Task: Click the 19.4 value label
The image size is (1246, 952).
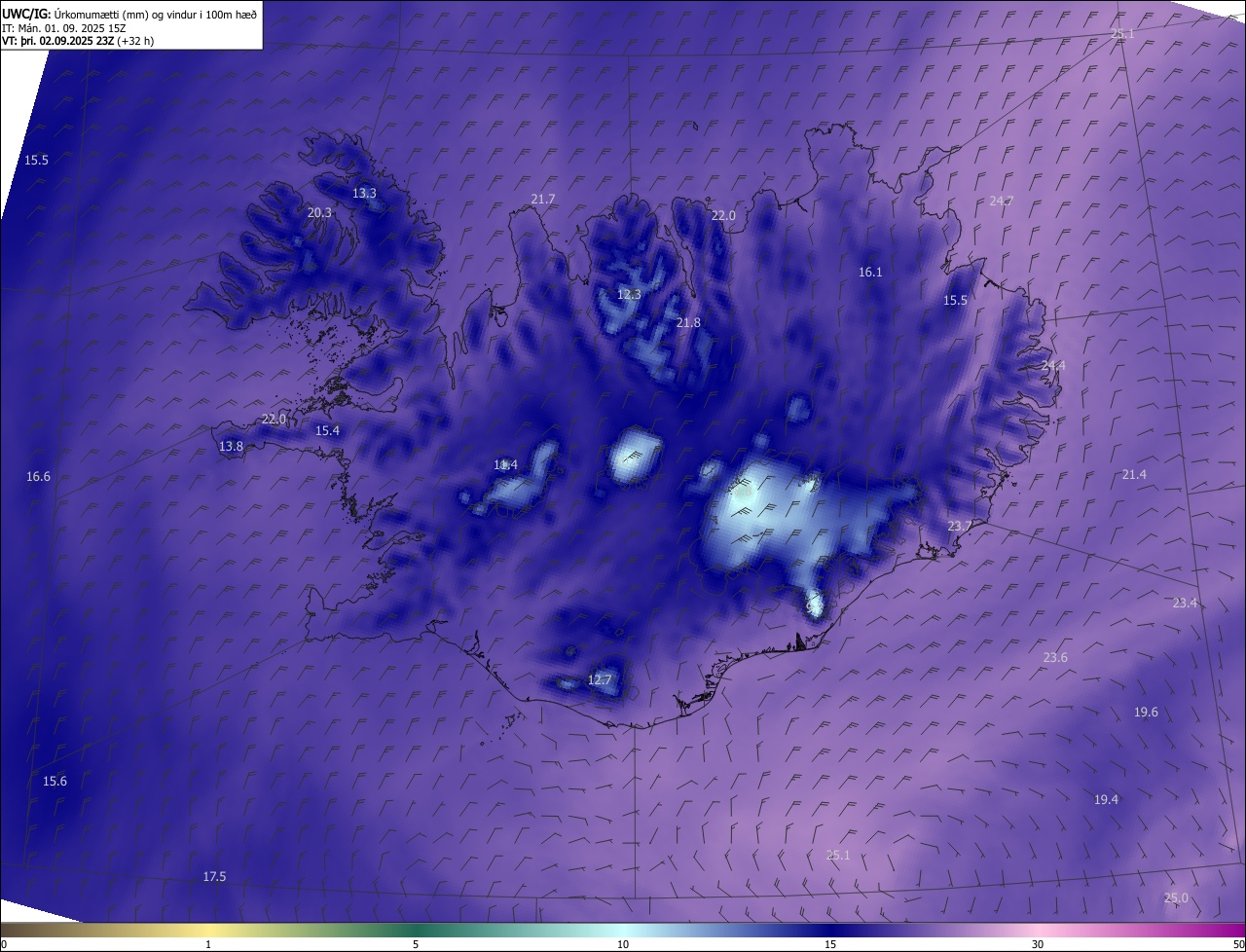Action: pos(1106,800)
